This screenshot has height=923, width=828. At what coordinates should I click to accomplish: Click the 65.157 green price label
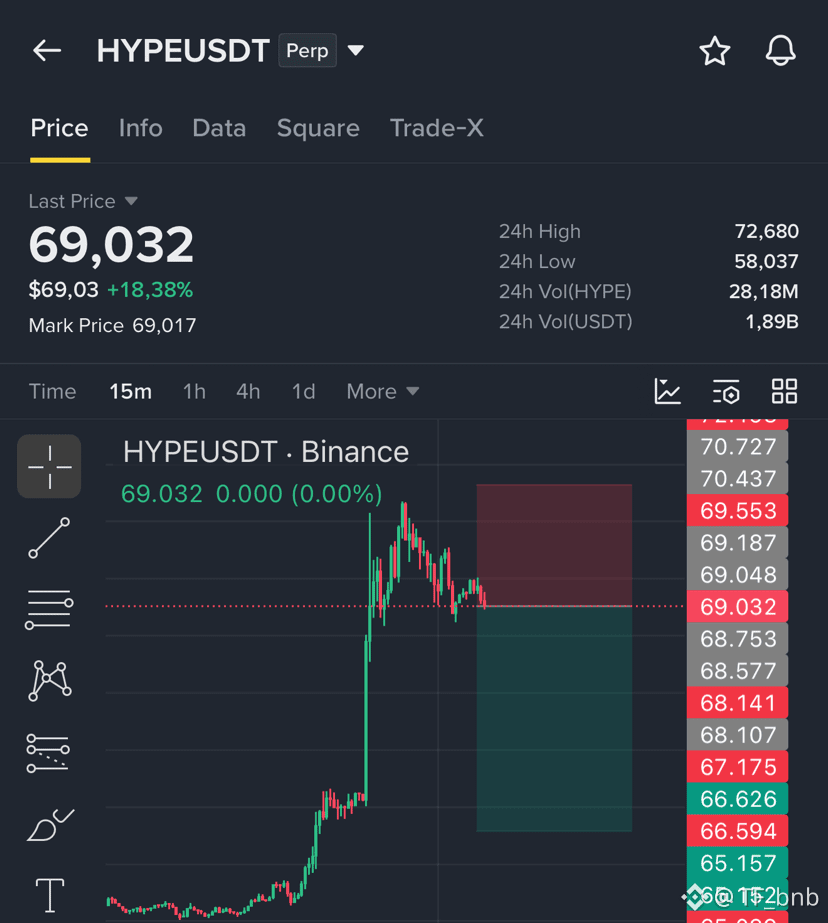click(737, 863)
